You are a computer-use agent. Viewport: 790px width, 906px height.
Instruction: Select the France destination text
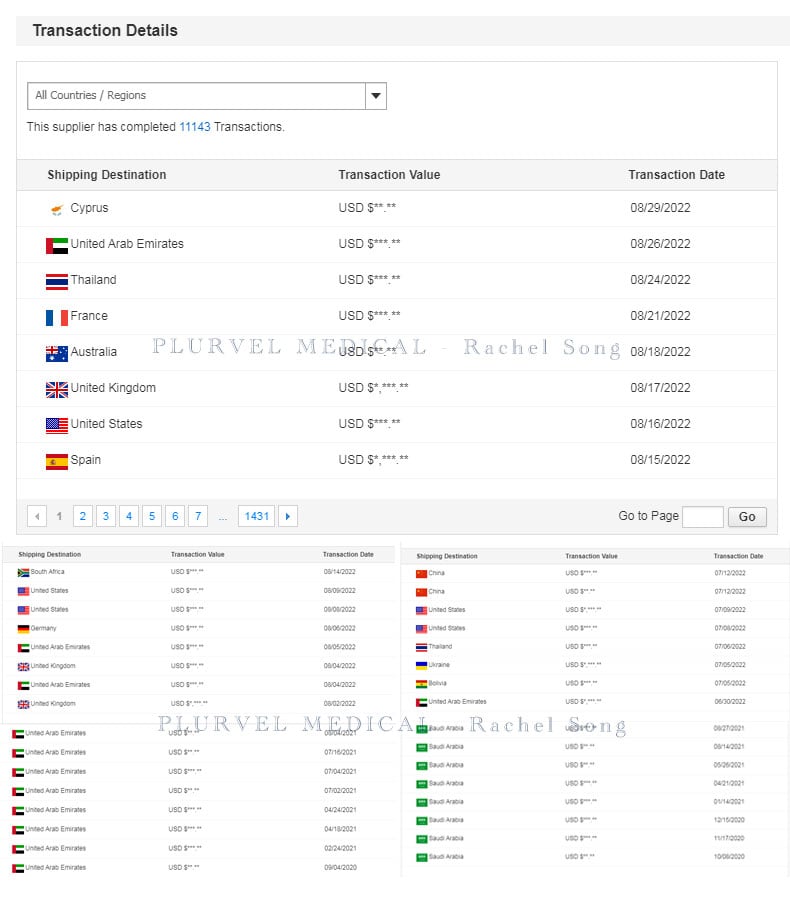89,316
